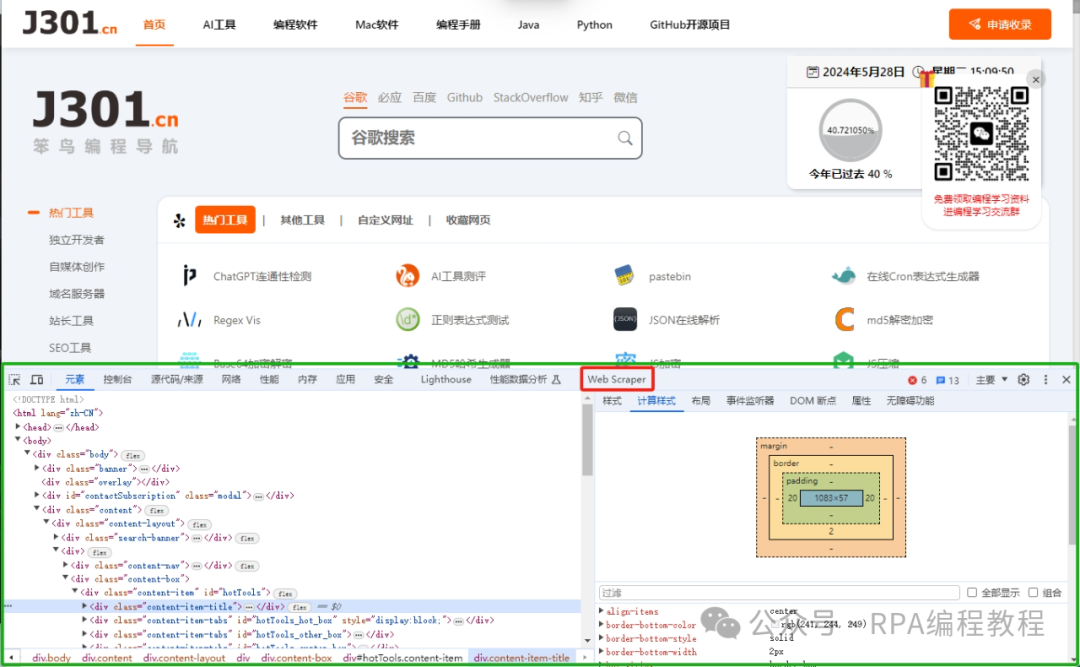Tick the 组合 checkbox
The width and height of the screenshot is (1080, 667).
pos(1033,593)
